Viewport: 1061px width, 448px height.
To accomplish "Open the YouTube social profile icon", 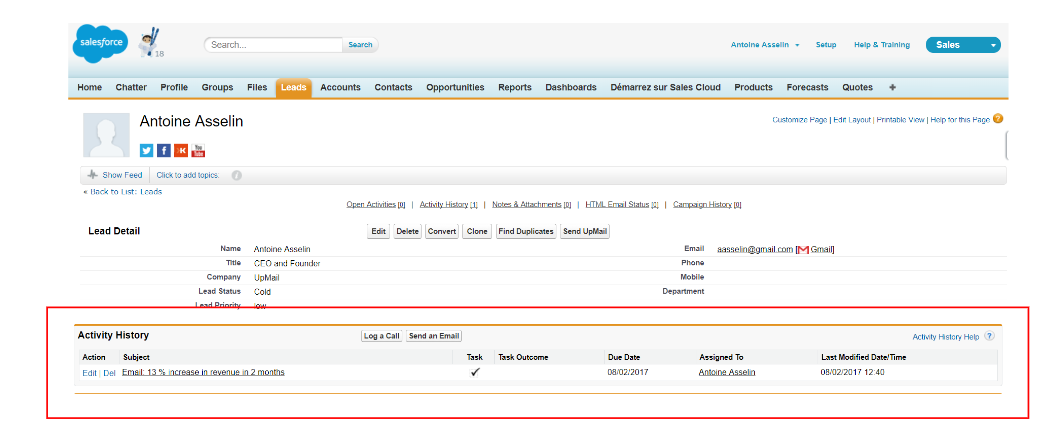I will pos(198,150).
